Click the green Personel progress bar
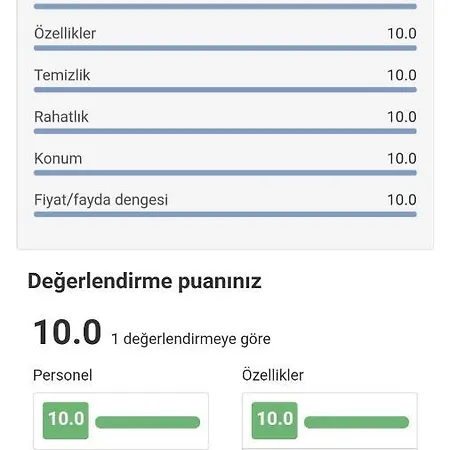Image resolution: width=450 pixels, height=450 pixels. [148, 422]
